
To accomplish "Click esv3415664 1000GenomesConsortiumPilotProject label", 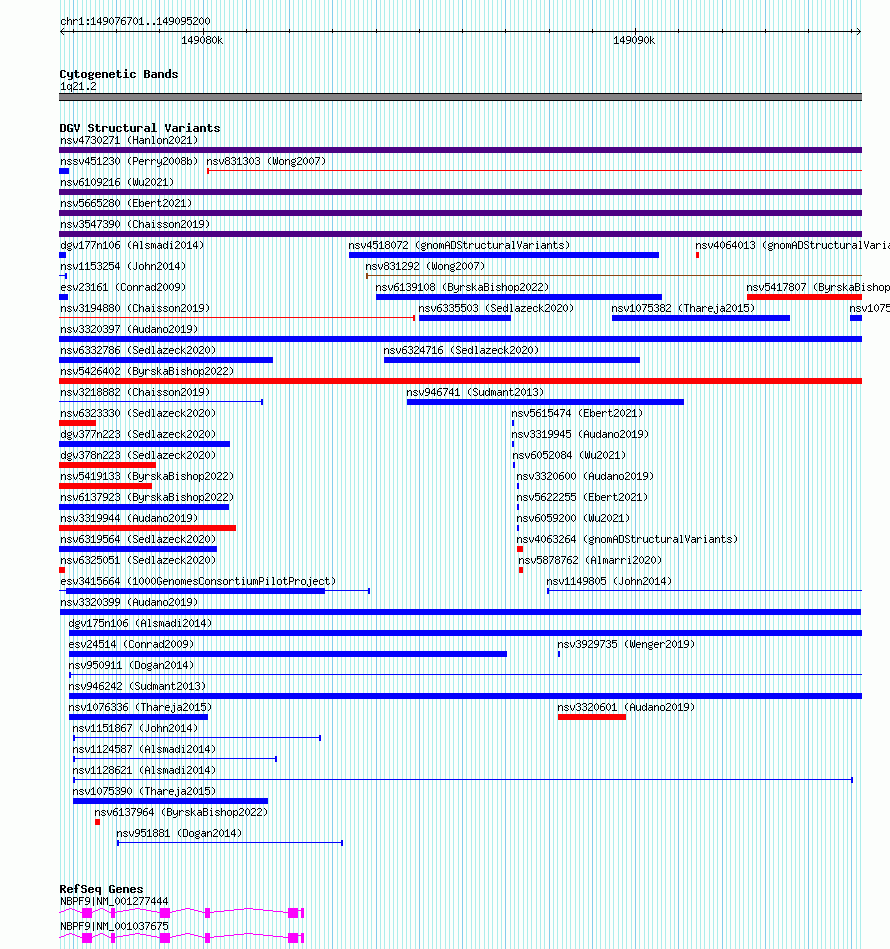I will click(x=198, y=582).
